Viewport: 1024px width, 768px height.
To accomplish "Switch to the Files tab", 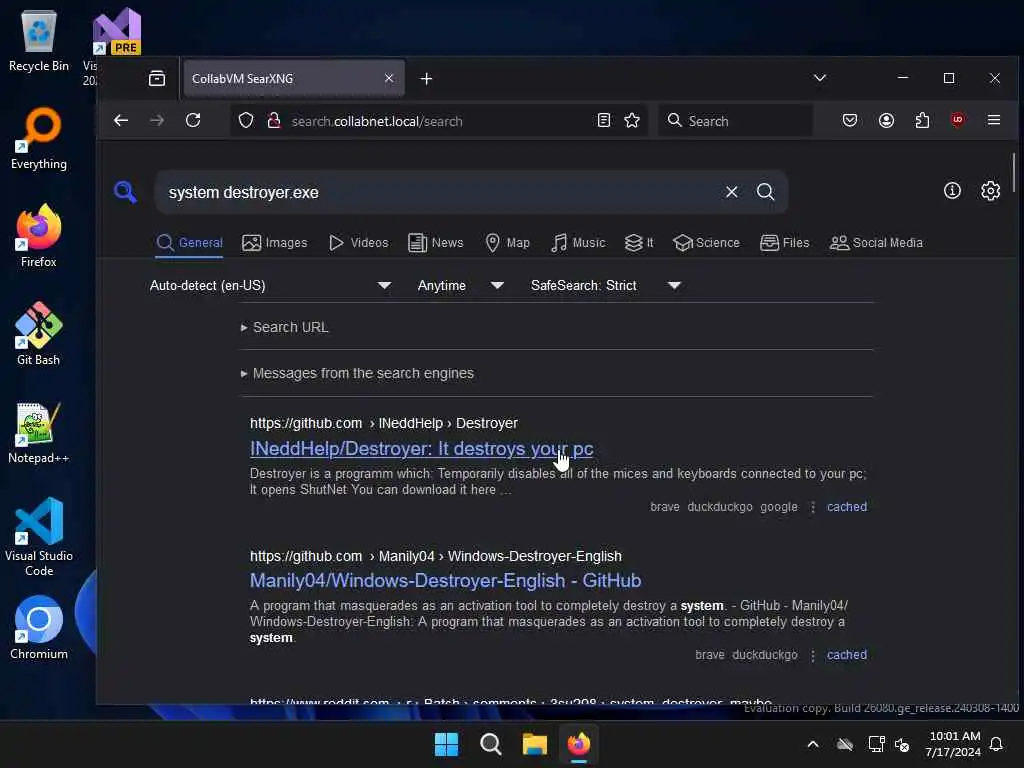I will 784,243.
